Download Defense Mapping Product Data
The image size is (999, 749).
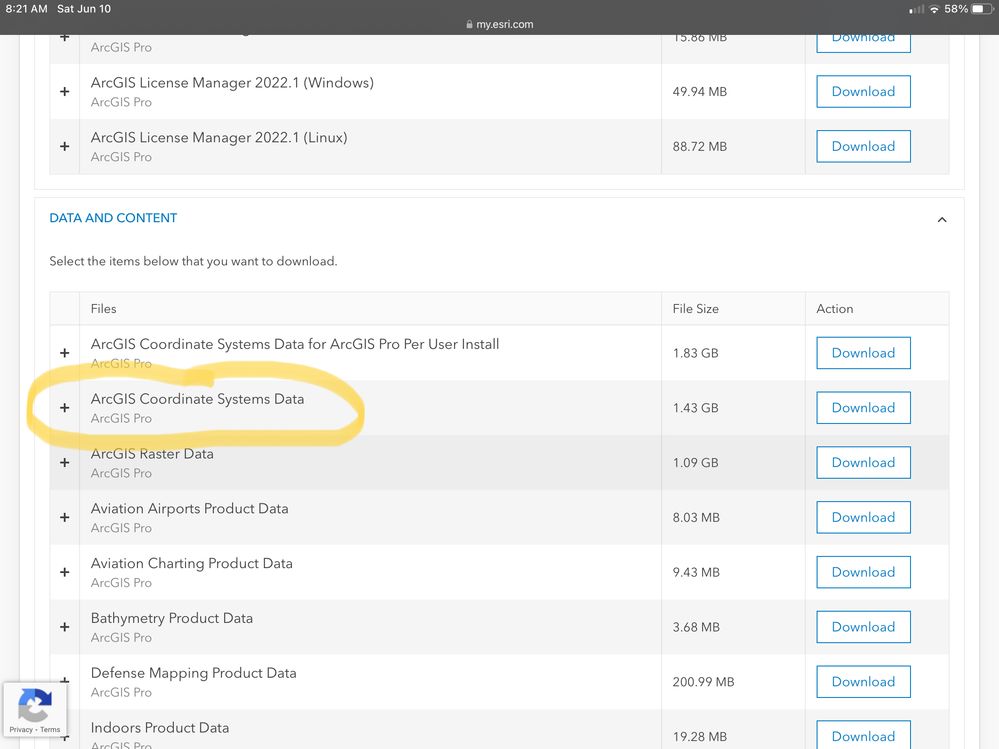coord(863,681)
